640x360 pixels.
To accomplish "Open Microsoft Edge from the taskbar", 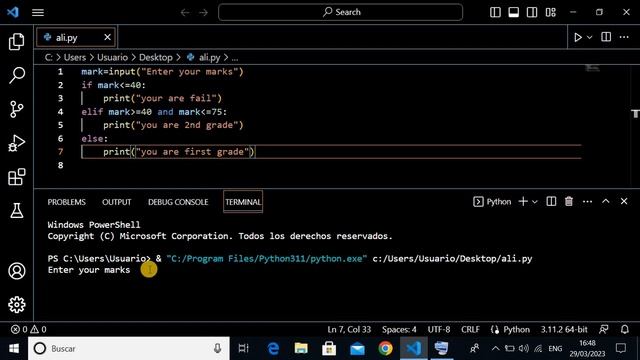I will [273, 349].
